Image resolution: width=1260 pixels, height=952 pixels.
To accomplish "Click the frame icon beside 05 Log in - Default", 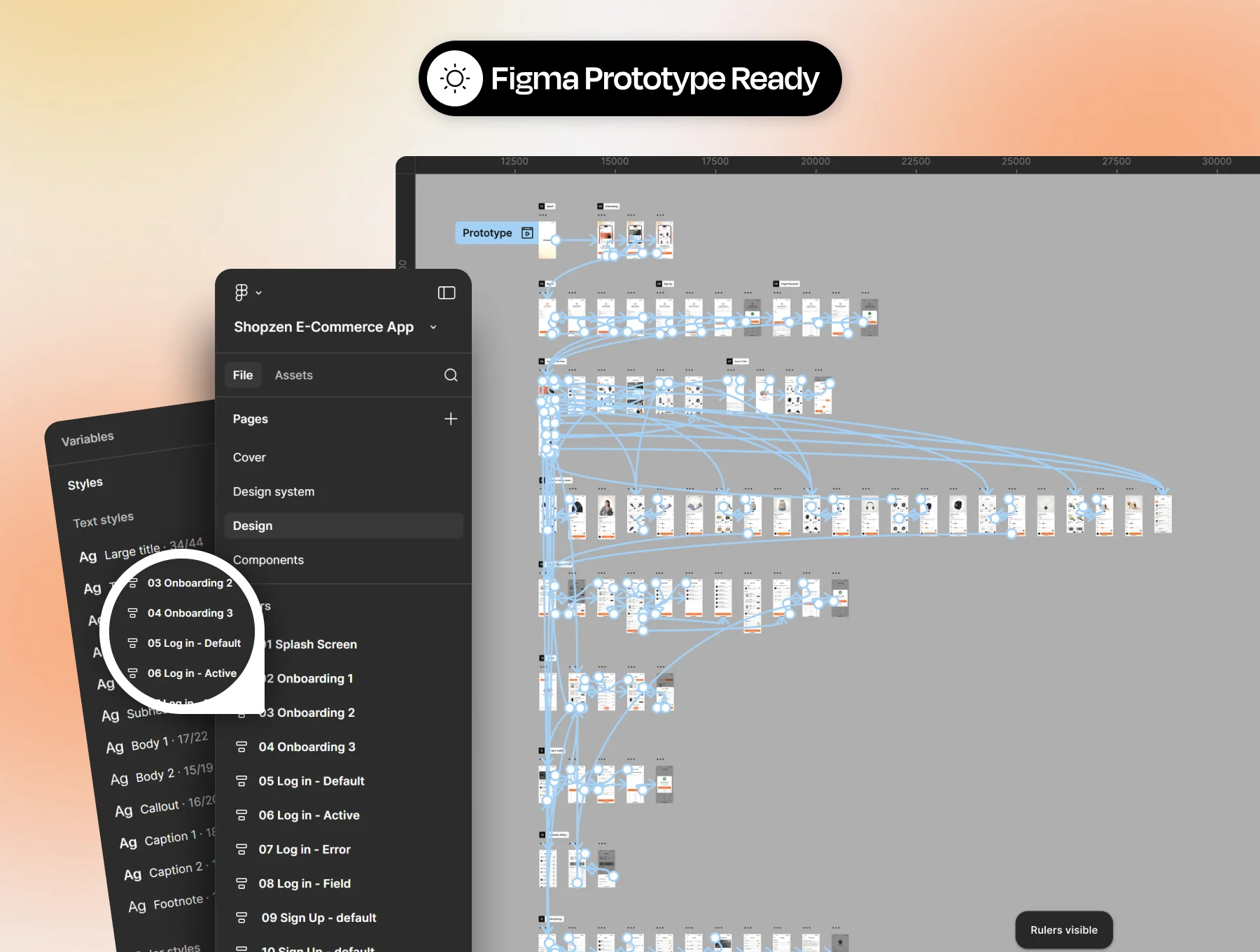I will point(241,781).
